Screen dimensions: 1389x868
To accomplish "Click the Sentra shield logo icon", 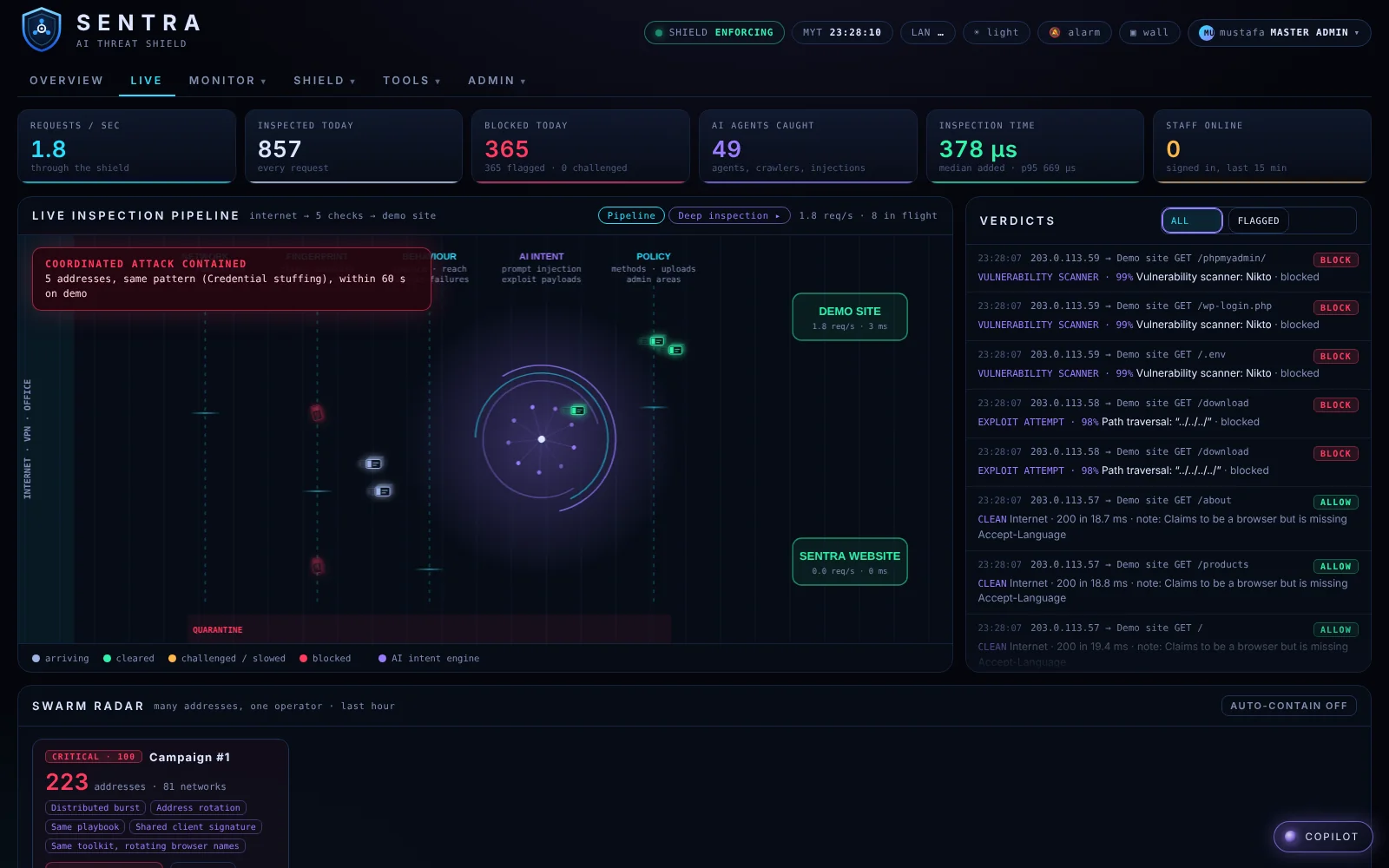I will coord(42,30).
